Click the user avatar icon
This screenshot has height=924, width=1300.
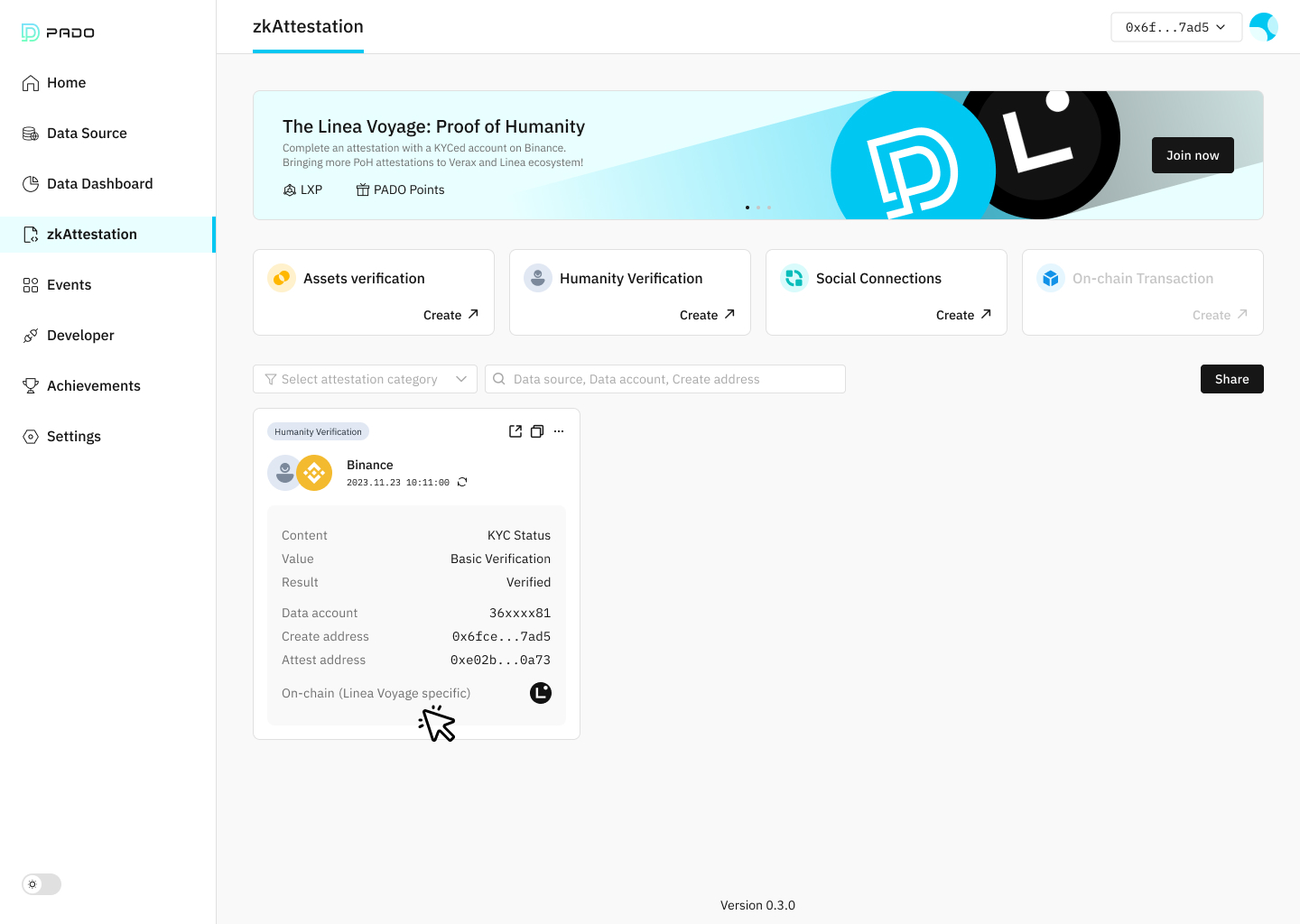(1264, 27)
